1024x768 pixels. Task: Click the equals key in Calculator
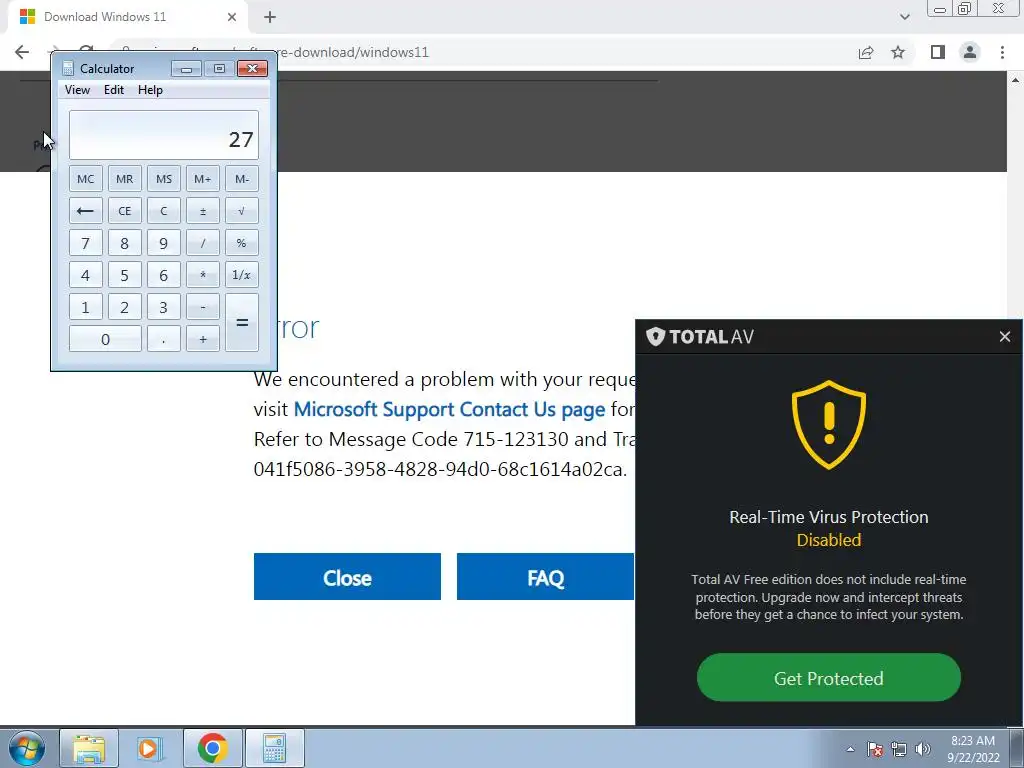tap(242, 323)
